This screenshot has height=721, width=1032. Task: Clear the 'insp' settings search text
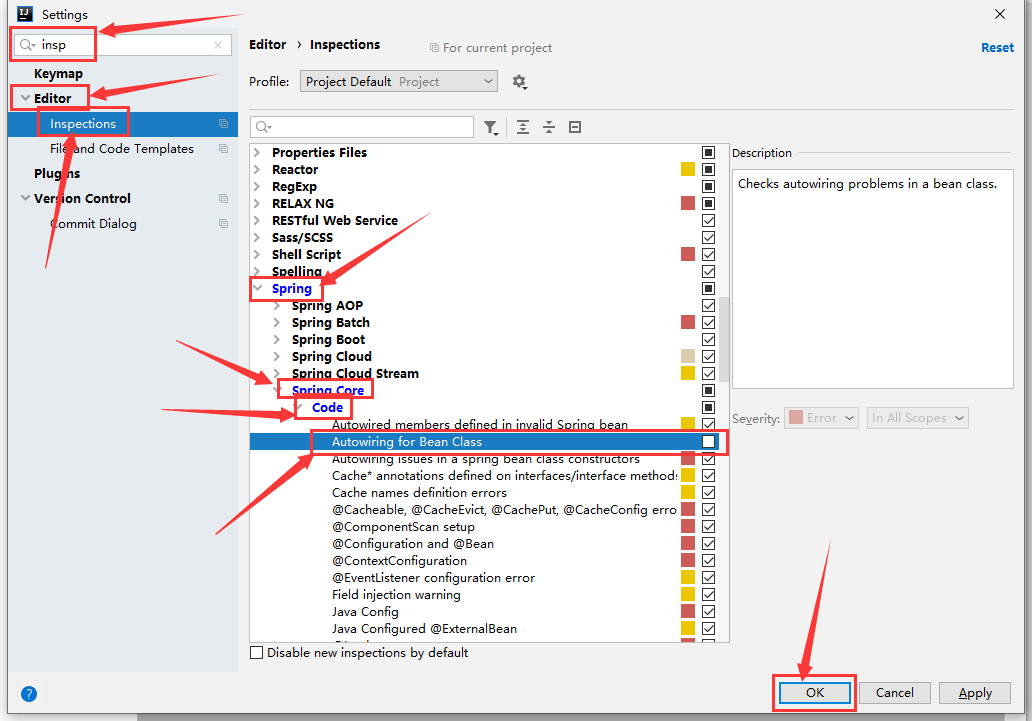[x=218, y=45]
